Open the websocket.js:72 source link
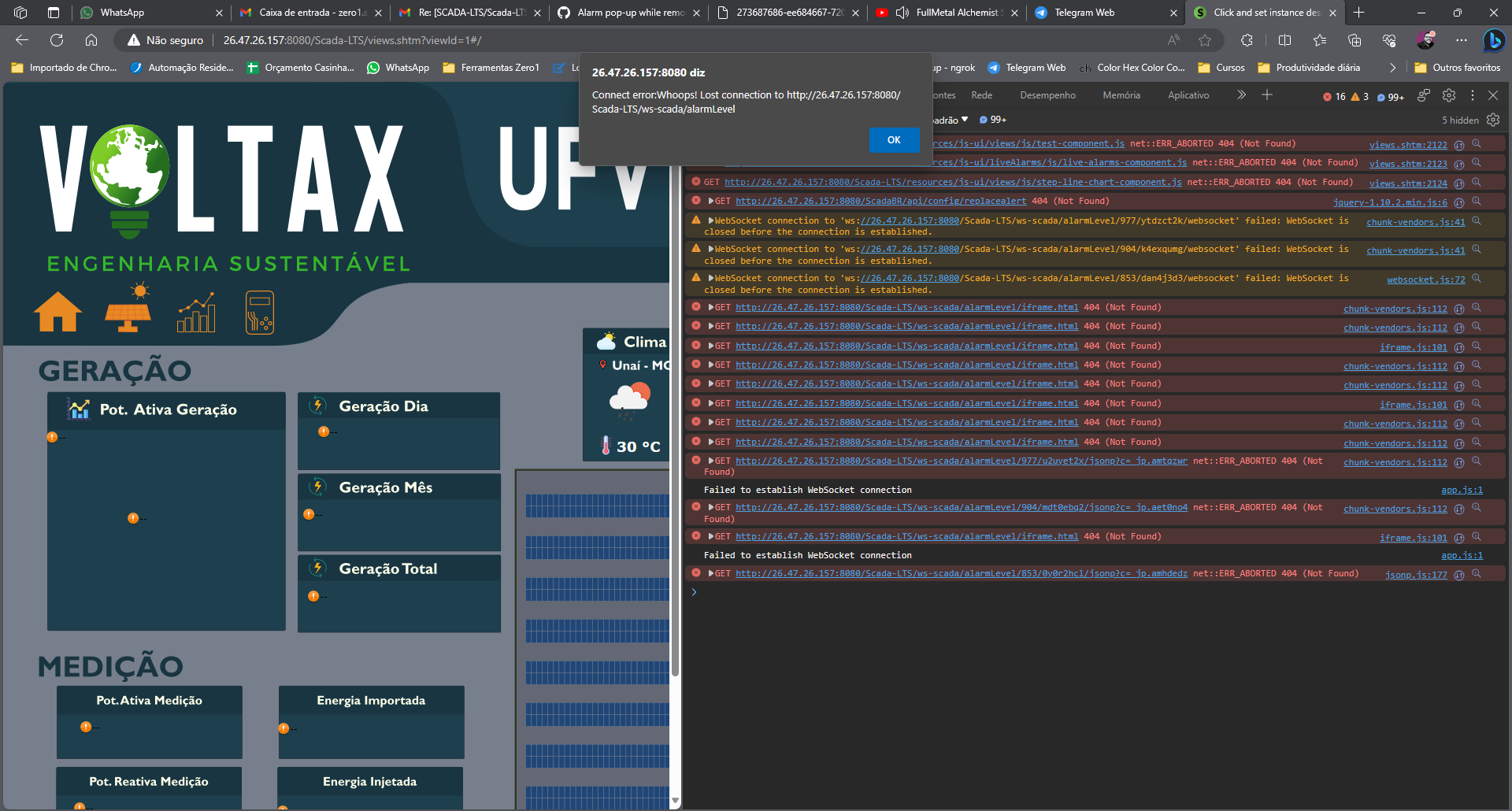 tap(1425, 279)
